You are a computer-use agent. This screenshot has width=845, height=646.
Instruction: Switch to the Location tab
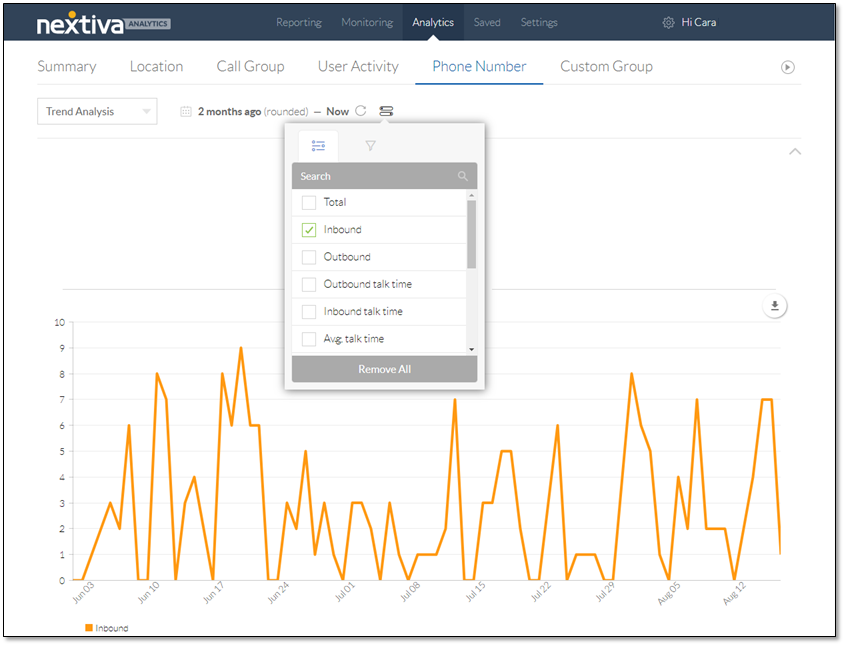point(156,67)
